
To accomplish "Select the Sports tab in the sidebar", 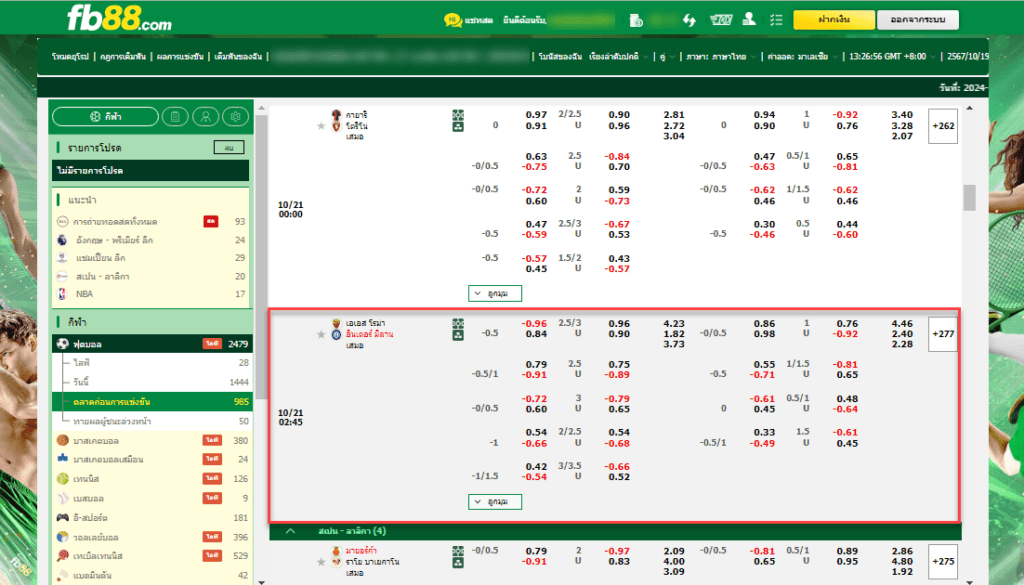I will point(105,117).
